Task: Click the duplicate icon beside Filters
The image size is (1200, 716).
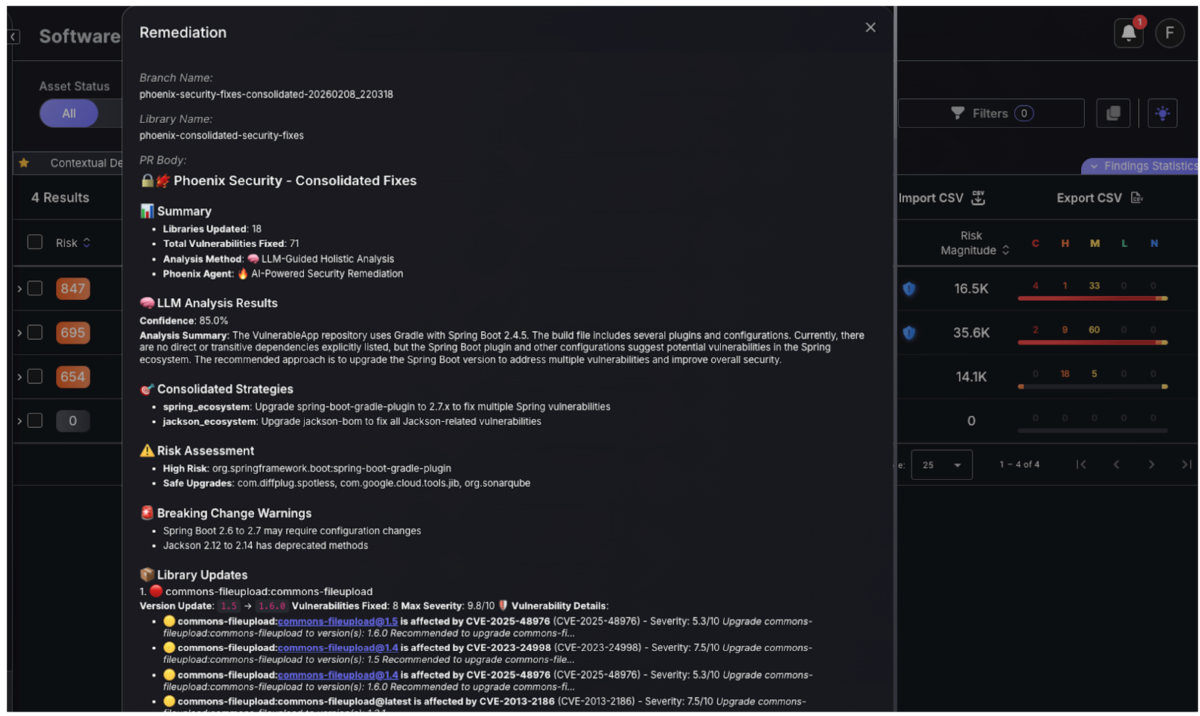Action: (x=1113, y=113)
